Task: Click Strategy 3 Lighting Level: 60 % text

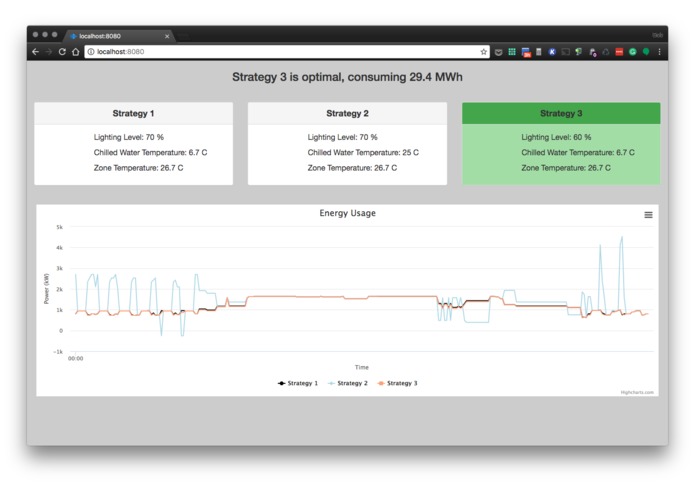Action: [x=556, y=137]
